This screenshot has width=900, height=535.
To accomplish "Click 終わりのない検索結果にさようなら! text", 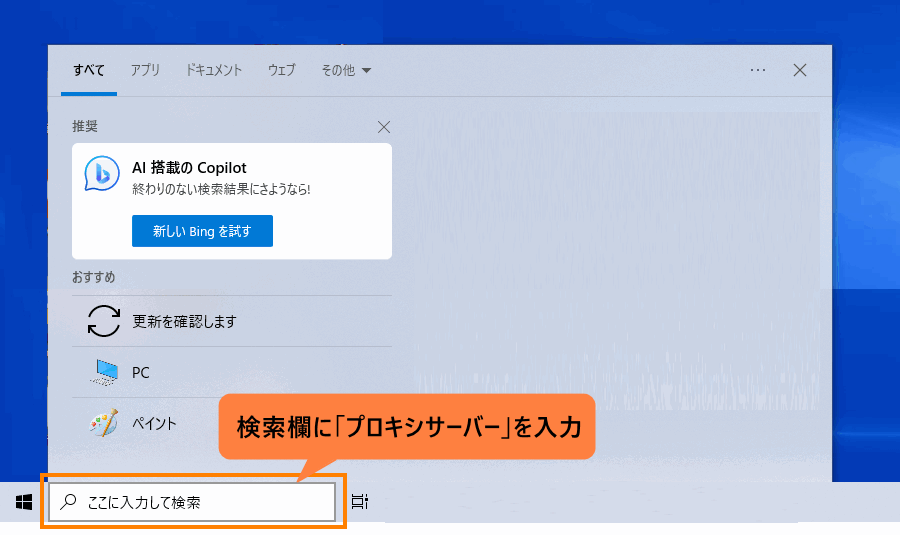I will click(221, 189).
